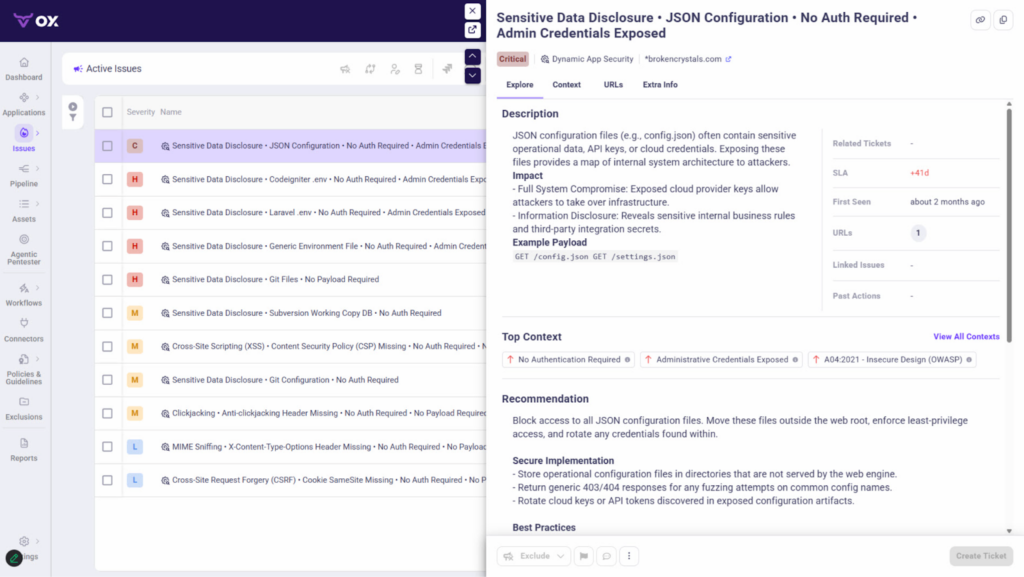Click the OX logo

coord(36,20)
